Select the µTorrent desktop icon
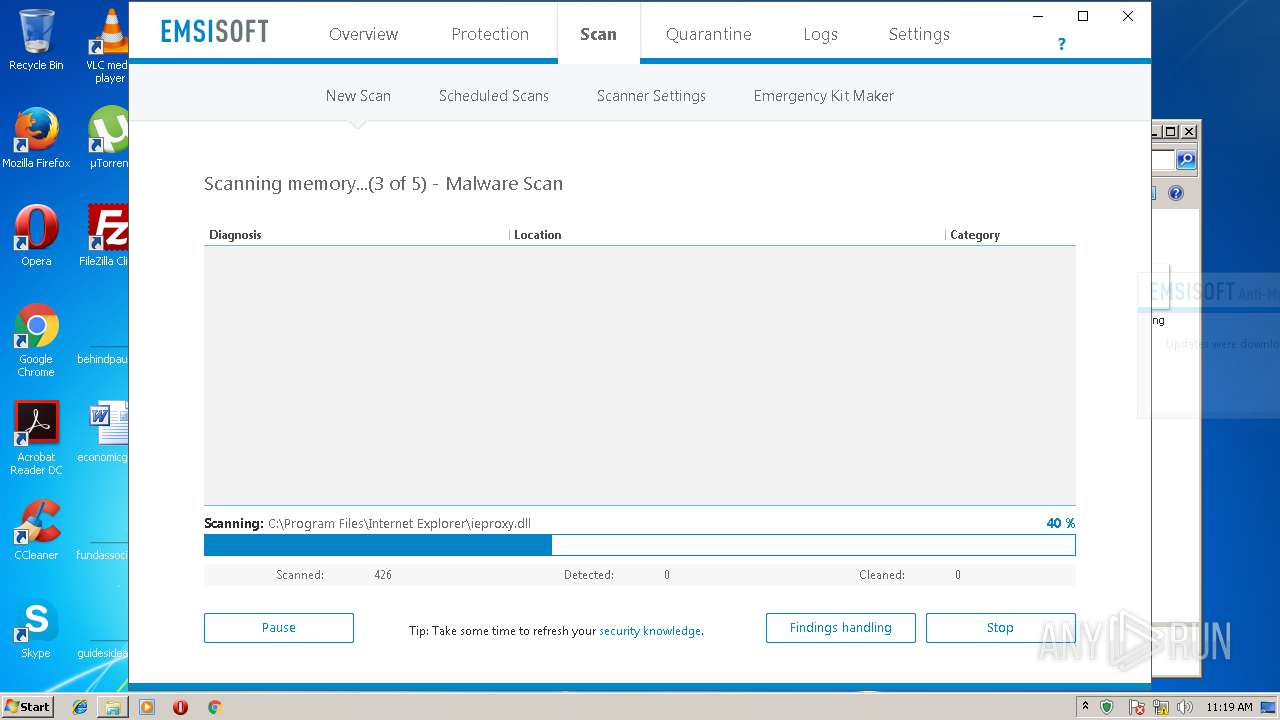 pyautogui.click(x=108, y=138)
